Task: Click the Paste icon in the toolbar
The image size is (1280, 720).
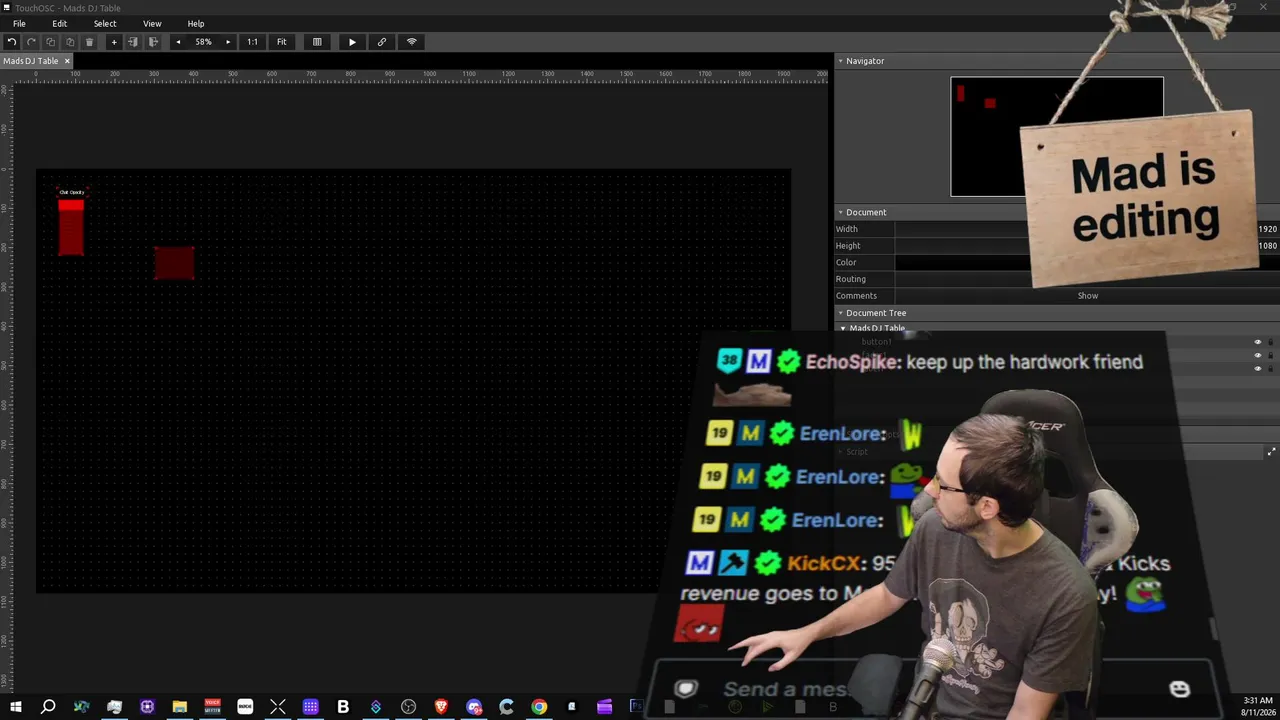Action: pos(70,42)
